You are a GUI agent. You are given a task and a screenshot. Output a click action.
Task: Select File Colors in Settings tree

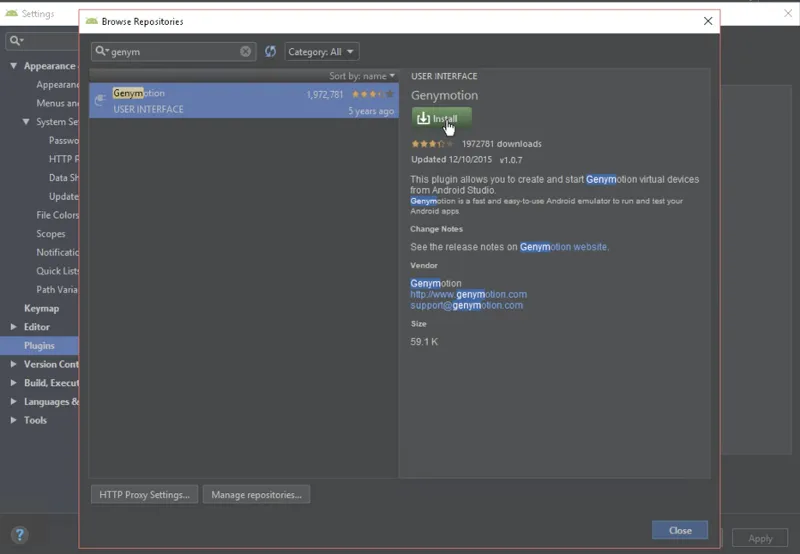pyautogui.click(x=57, y=215)
